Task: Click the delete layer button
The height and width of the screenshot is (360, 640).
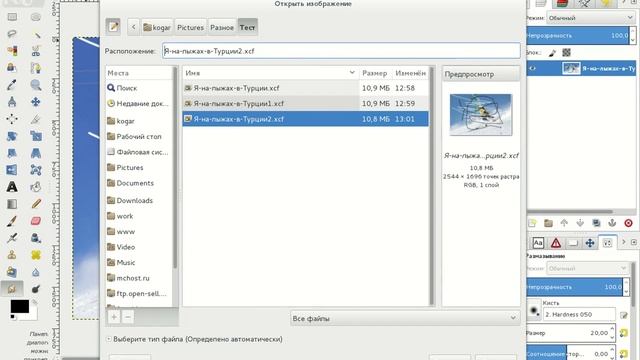Action: (628, 223)
